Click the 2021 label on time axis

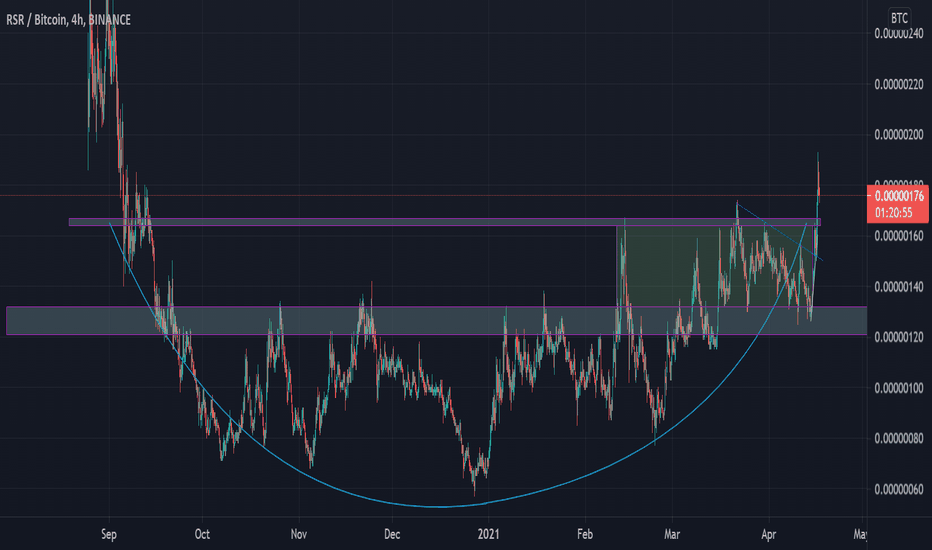pos(489,534)
